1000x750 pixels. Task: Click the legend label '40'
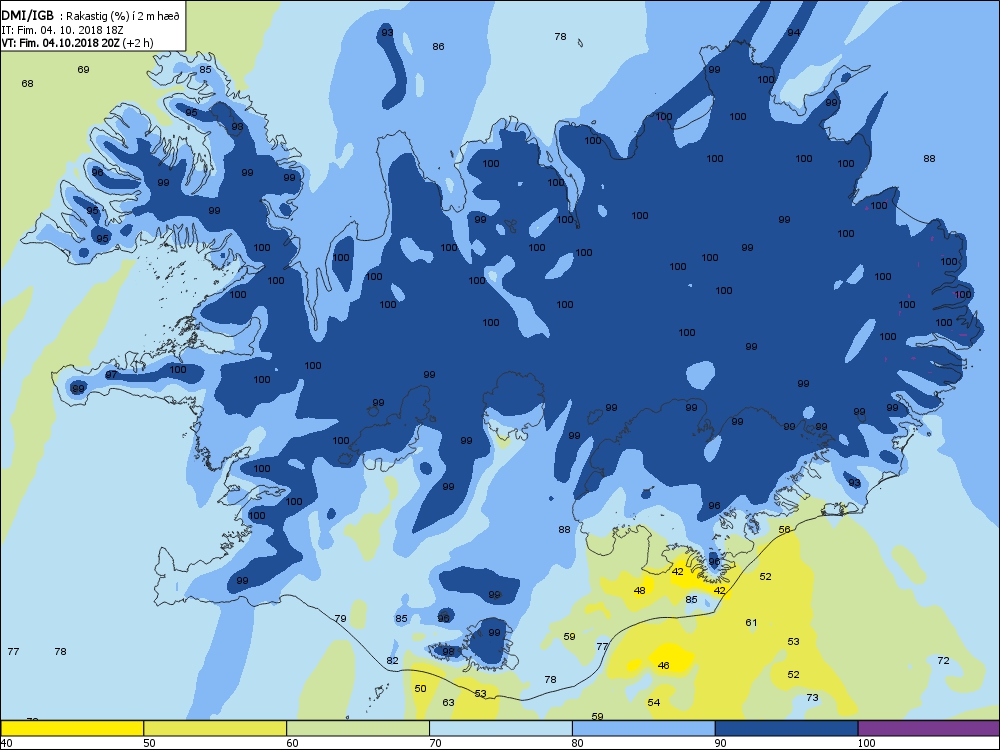[x=6, y=742]
